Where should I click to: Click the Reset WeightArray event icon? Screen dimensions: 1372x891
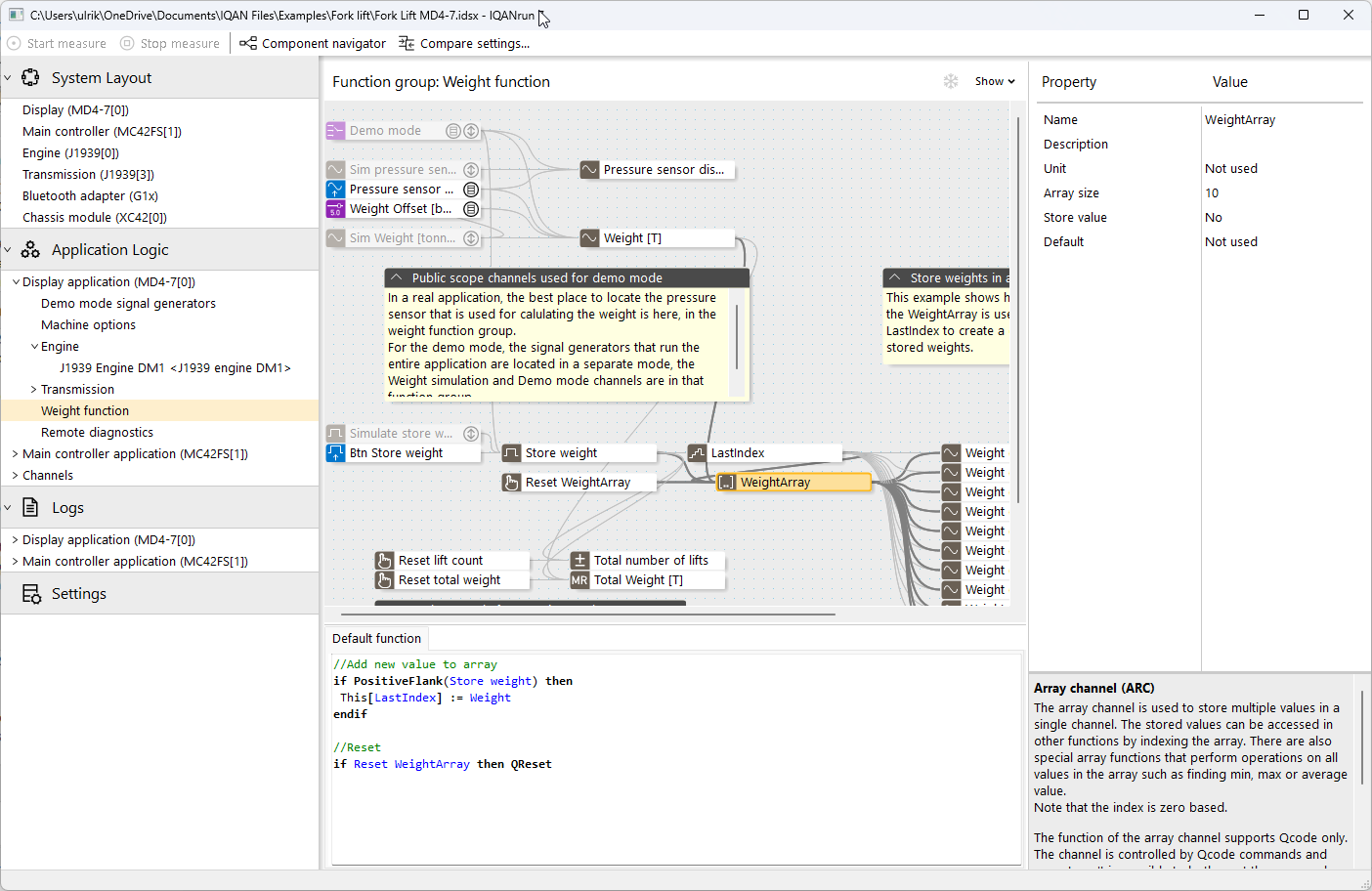click(x=511, y=482)
